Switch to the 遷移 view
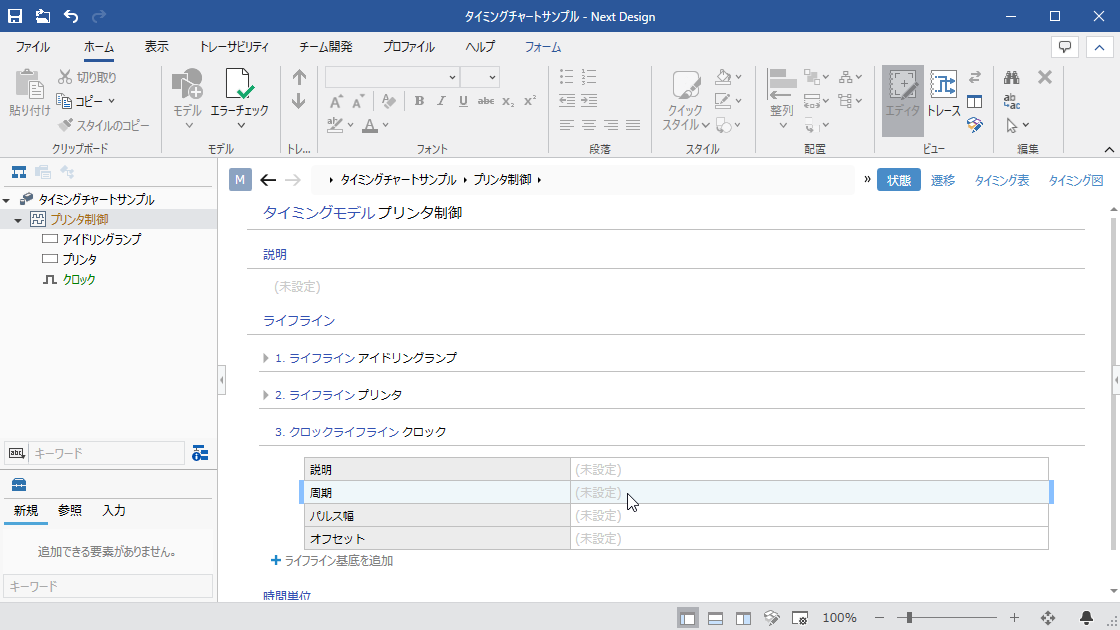 pos(943,181)
